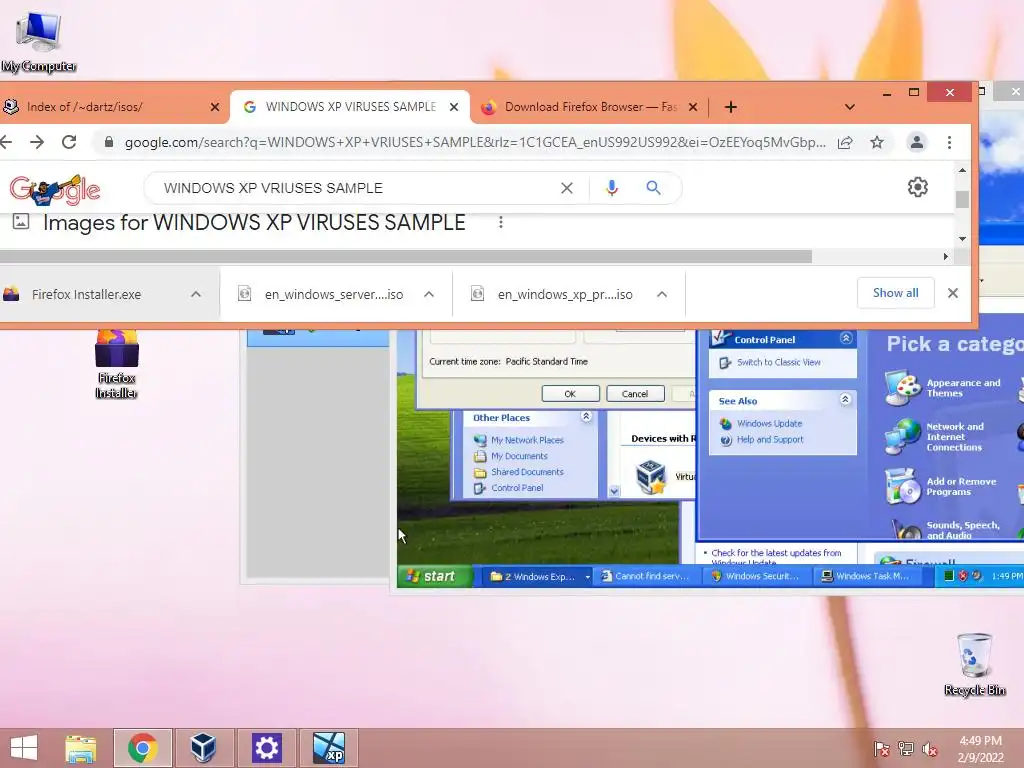Click the Chrome address bar URL

click(475, 142)
